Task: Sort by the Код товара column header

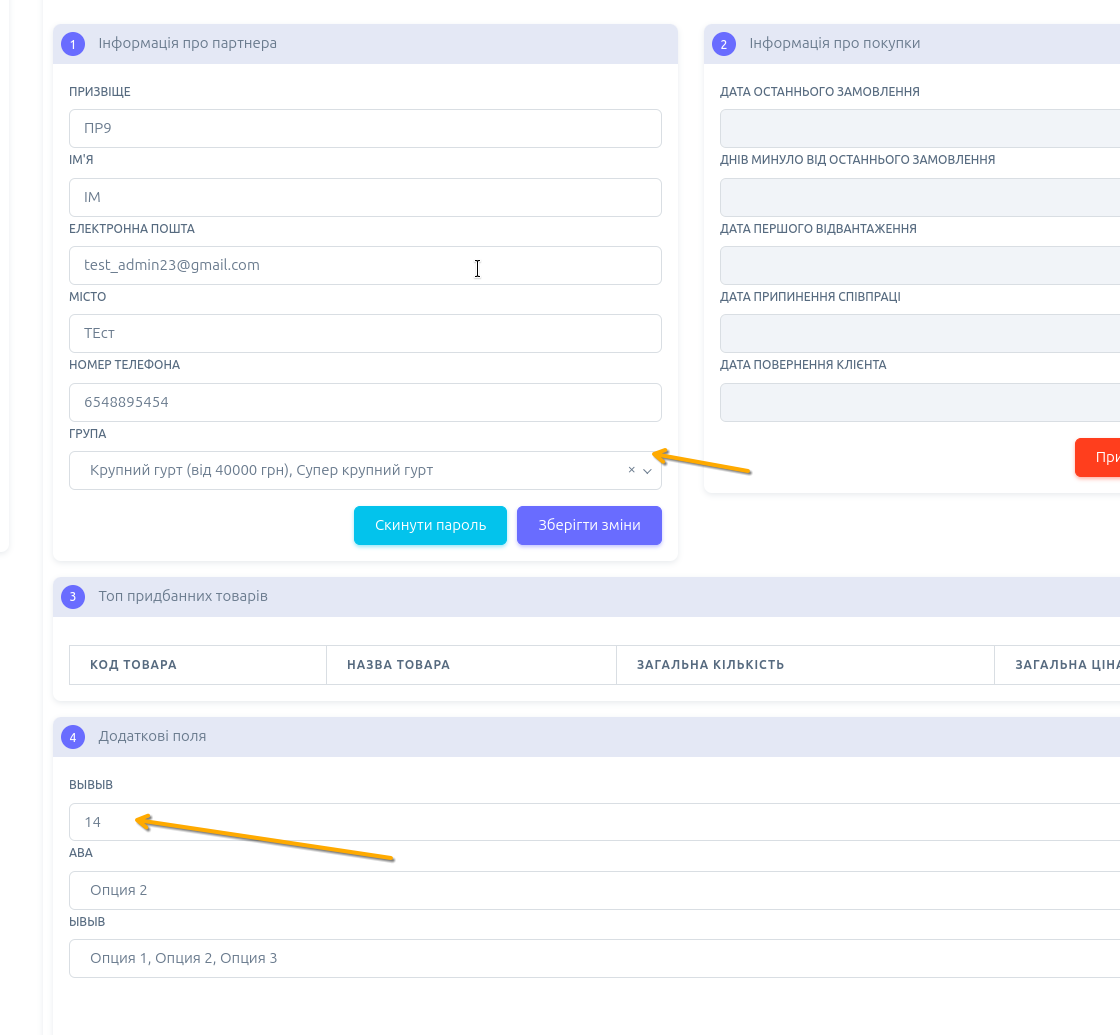Action: [x=133, y=665]
